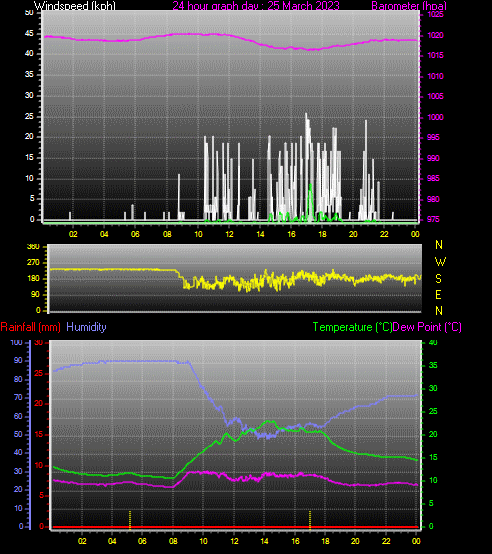Click the yellow dotted marker near hour 17
Viewport: 492px width, 554px height.
pyautogui.click(x=310, y=520)
